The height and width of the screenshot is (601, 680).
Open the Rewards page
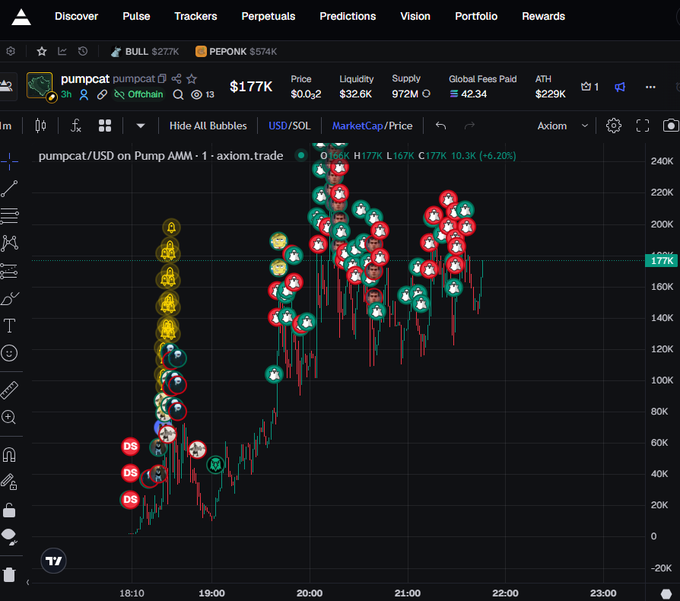point(543,16)
